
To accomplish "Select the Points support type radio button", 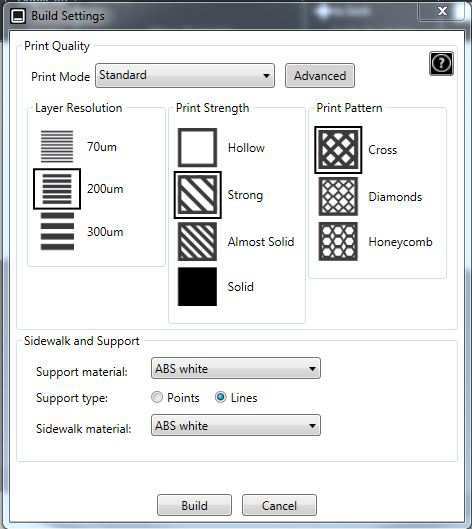I will 157,397.
